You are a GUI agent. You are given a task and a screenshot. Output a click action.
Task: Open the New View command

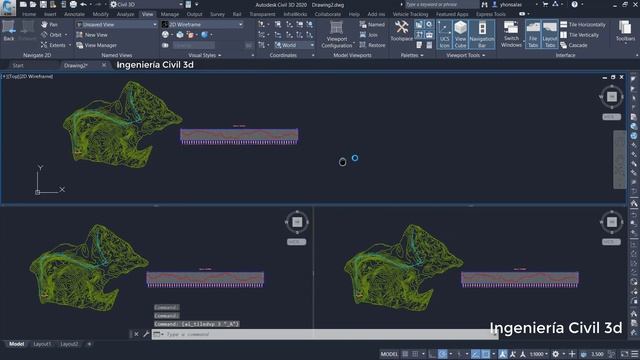pyautogui.click(x=92, y=35)
